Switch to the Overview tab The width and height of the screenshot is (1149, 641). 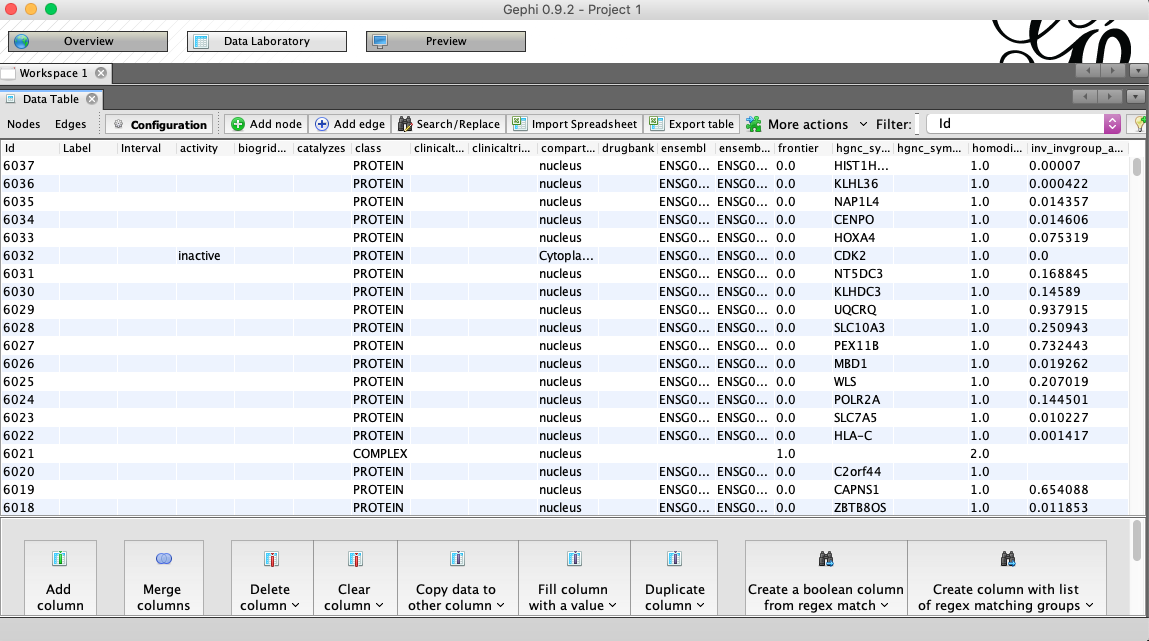tap(87, 41)
